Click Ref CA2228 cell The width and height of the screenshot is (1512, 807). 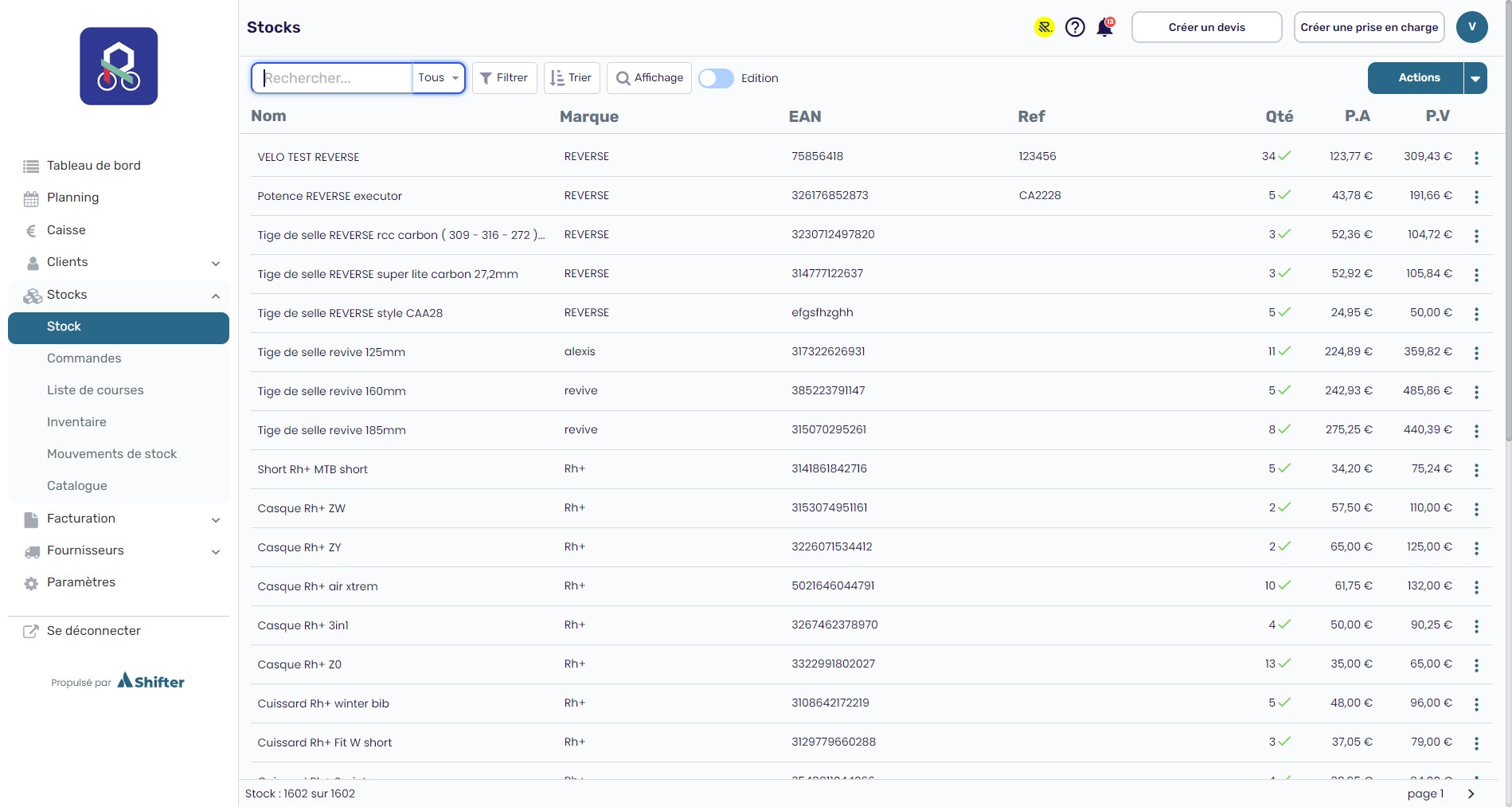click(1040, 195)
